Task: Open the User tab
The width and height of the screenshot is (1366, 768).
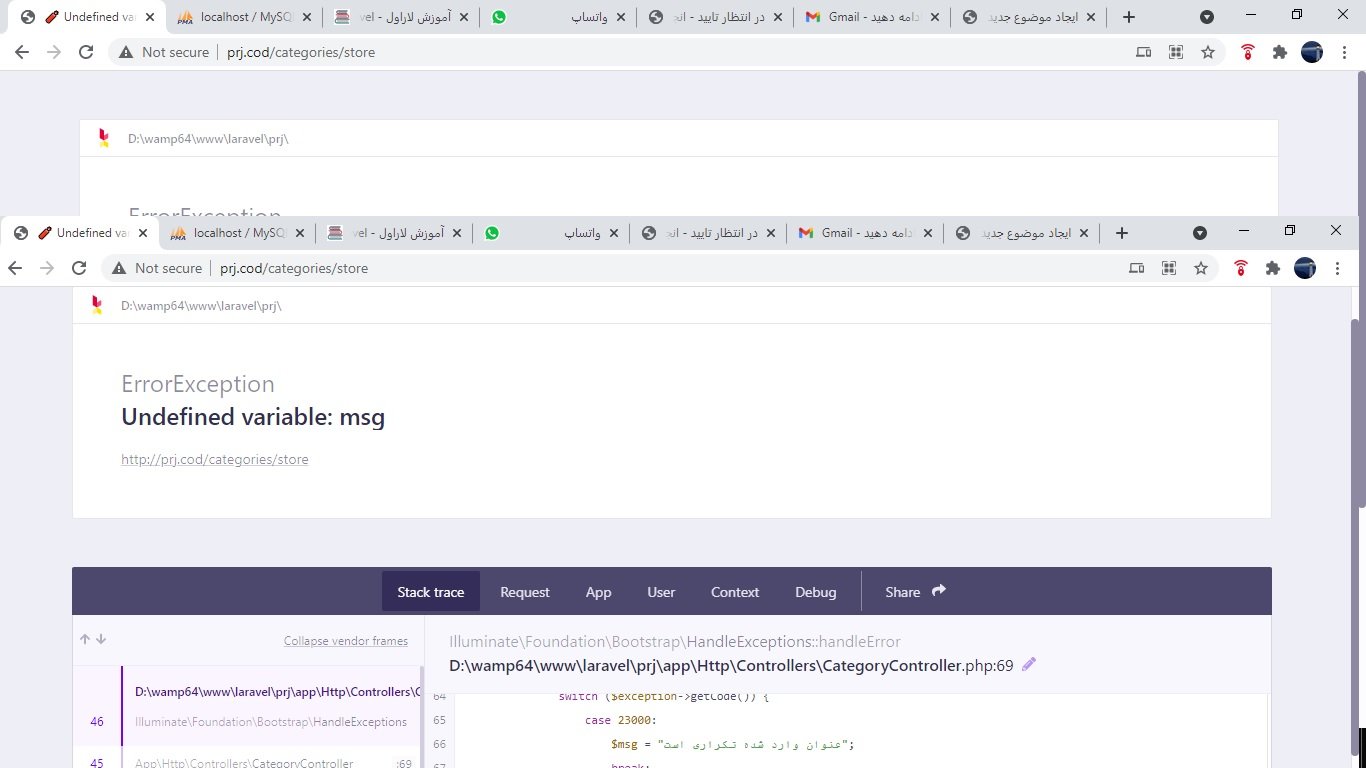Action: (x=661, y=592)
